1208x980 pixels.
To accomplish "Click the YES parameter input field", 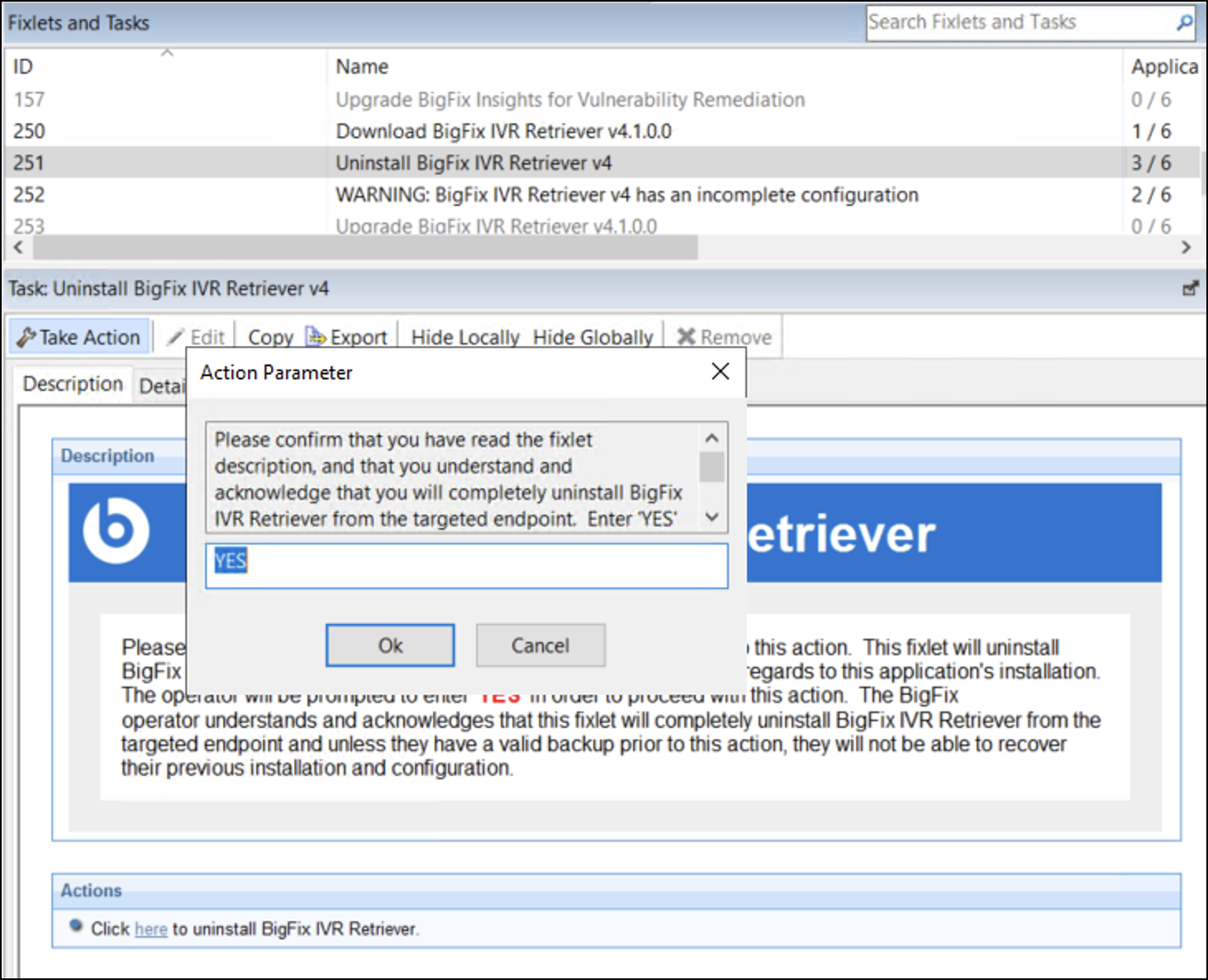I will click(x=467, y=566).
